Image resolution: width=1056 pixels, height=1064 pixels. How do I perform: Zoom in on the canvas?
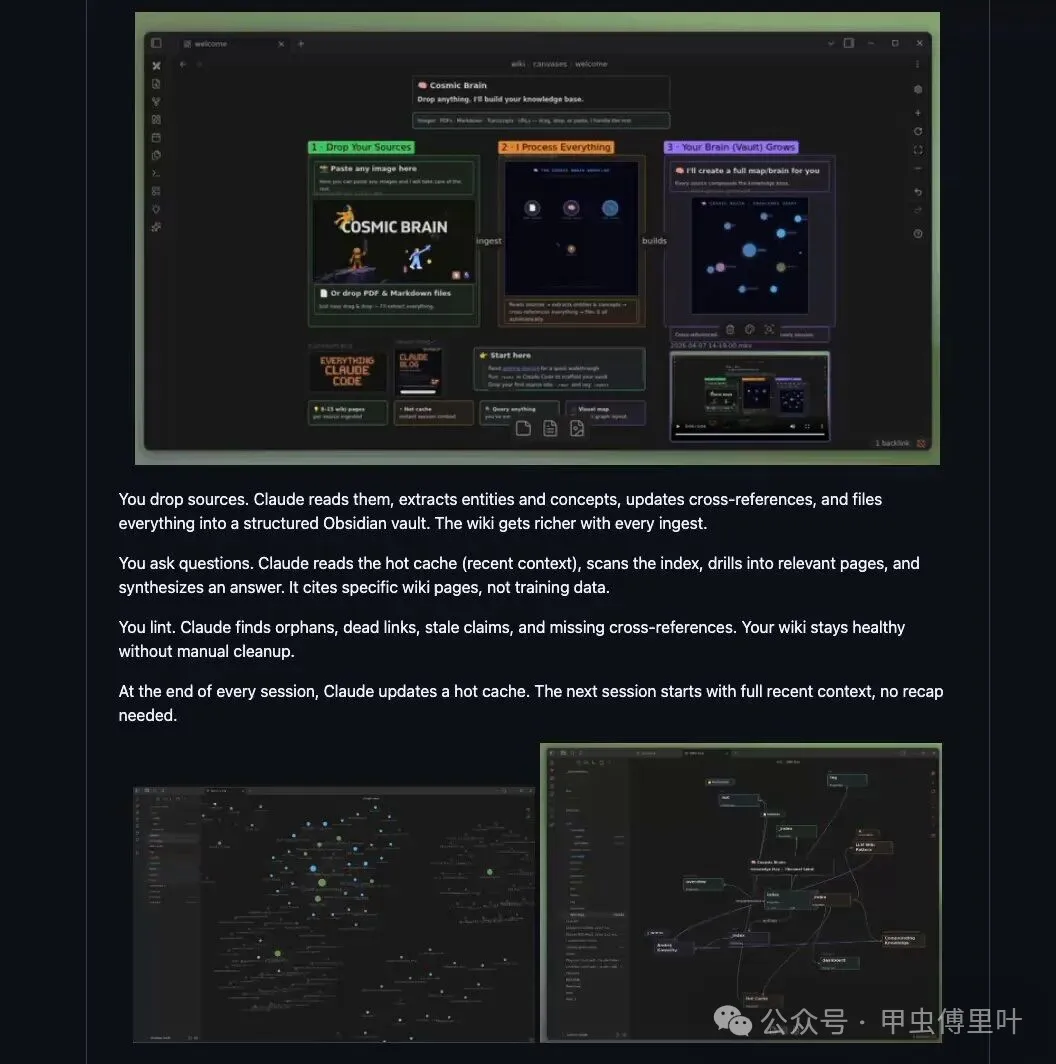point(918,113)
